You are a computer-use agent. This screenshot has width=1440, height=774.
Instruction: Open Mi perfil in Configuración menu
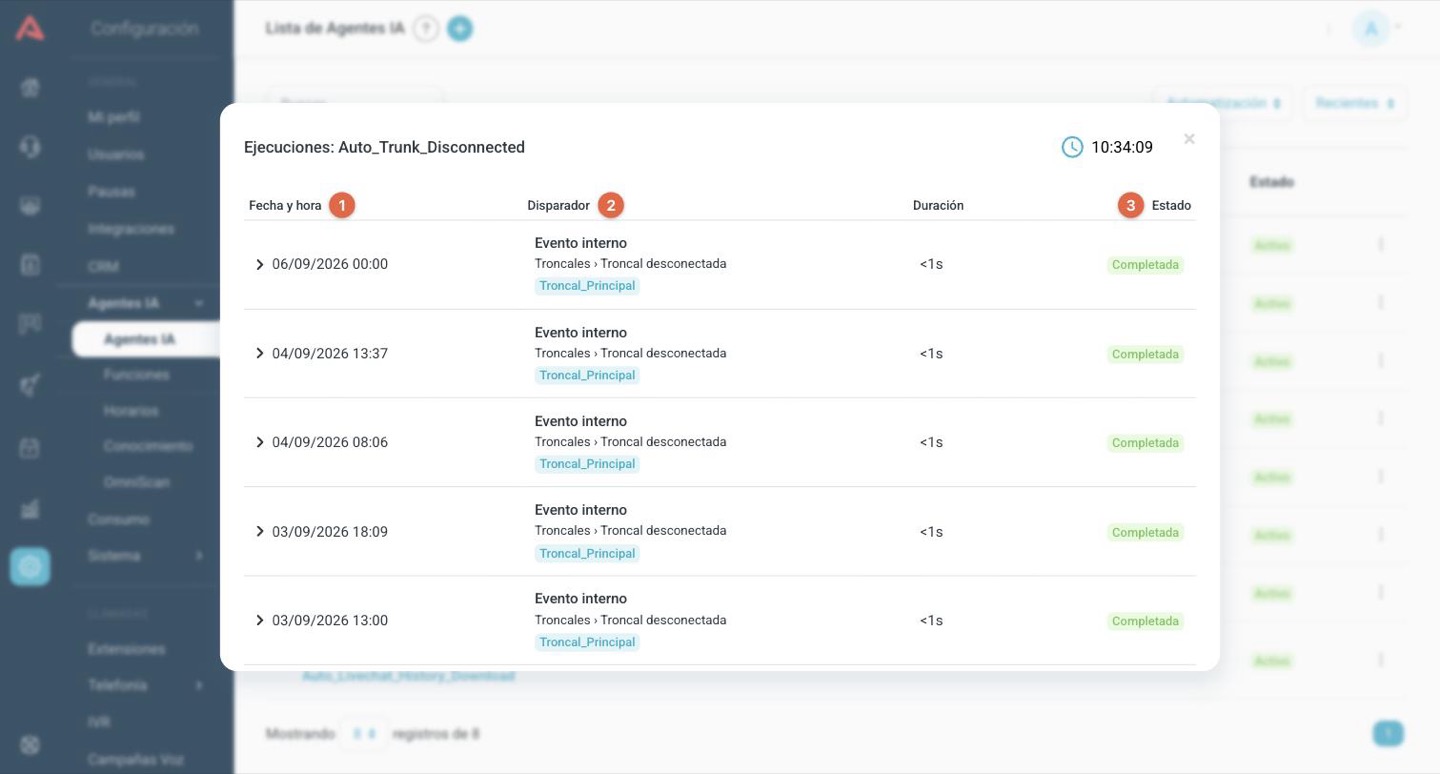114,117
